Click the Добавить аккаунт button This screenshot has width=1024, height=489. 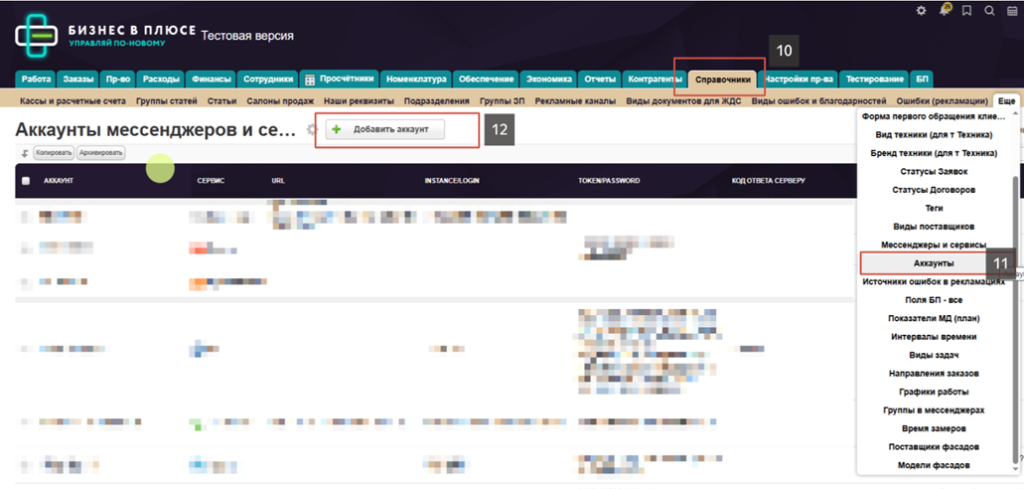coord(385,130)
